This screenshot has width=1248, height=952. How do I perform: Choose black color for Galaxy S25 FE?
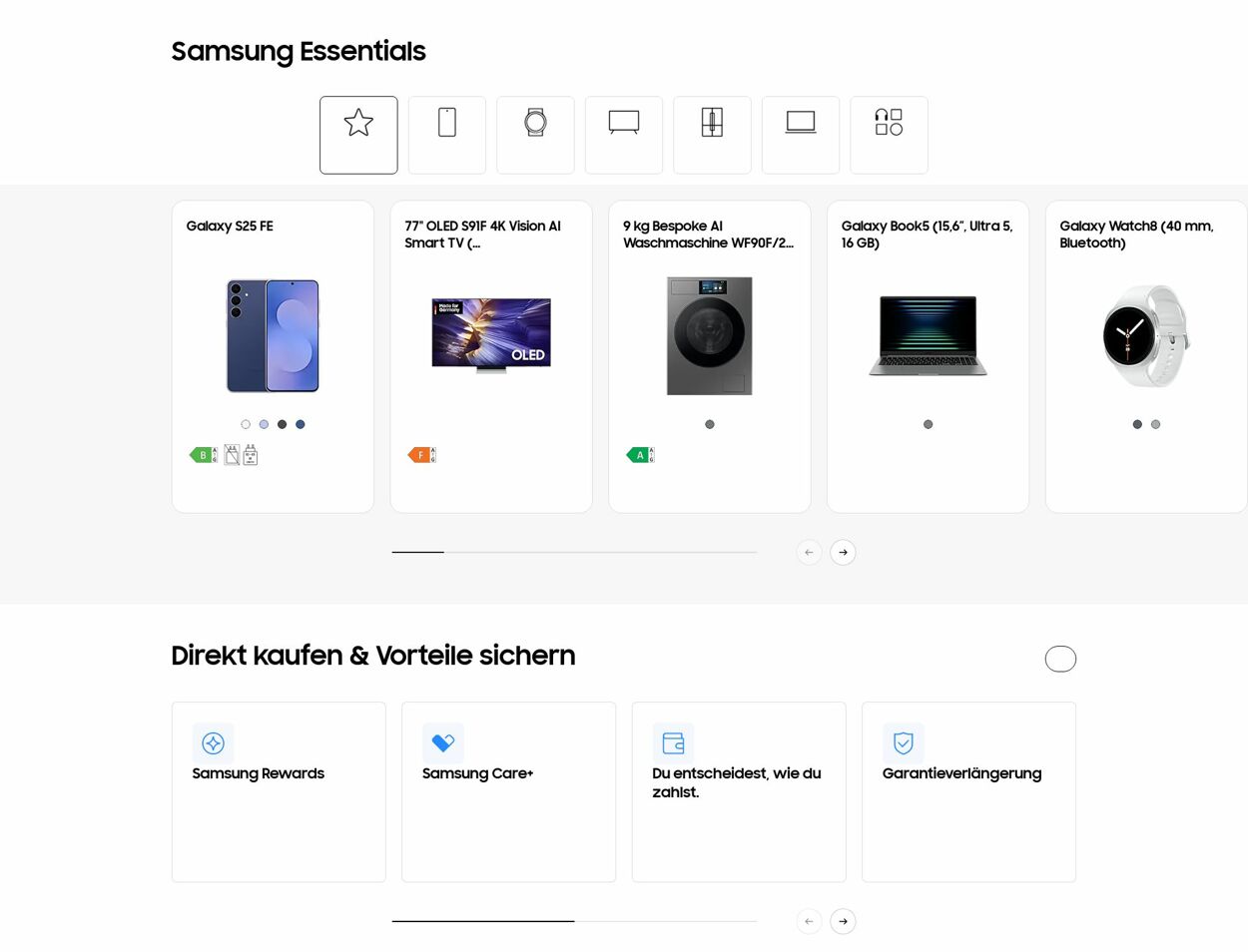(x=282, y=424)
